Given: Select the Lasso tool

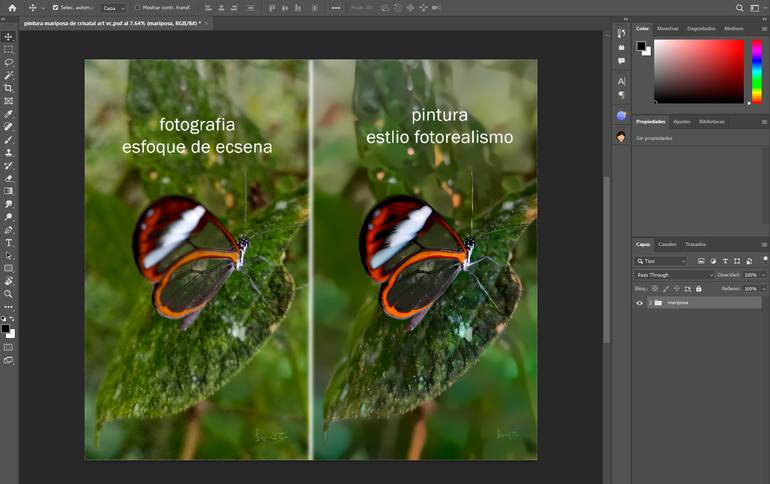Looking at the screenshot, I should coord(9,62).
